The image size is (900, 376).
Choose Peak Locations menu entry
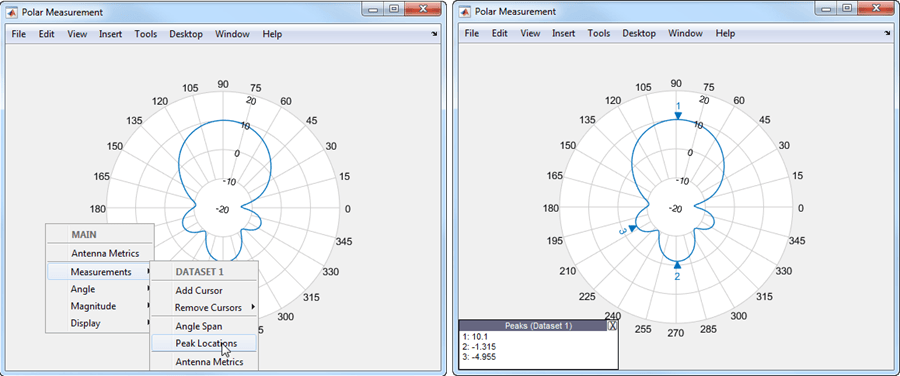click(204, 343)
